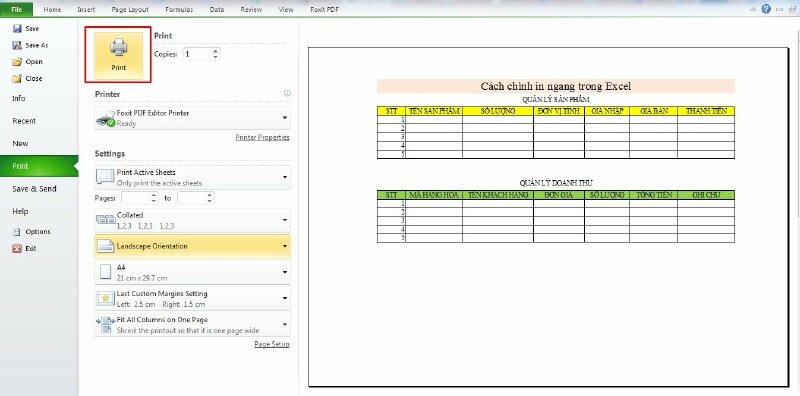
Task: Expand the Collated dropdown
Action: (x=285, y=220)
